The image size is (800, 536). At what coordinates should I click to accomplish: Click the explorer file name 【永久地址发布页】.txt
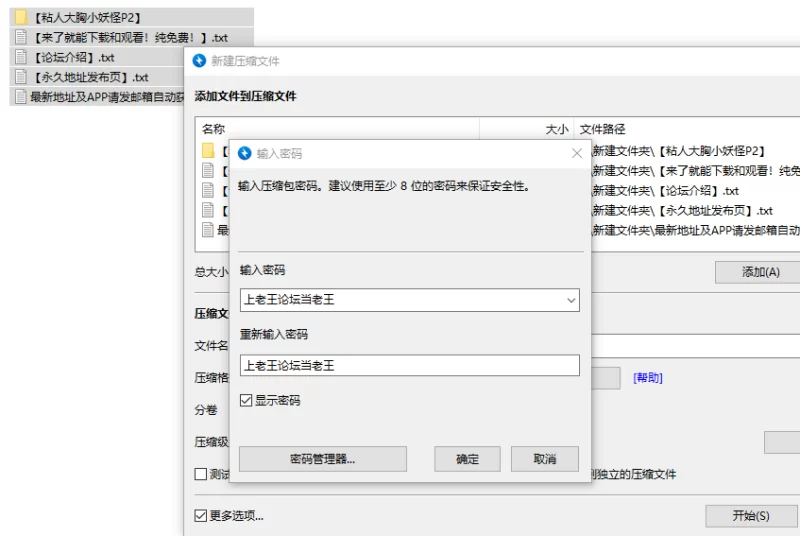coord(90,77)
